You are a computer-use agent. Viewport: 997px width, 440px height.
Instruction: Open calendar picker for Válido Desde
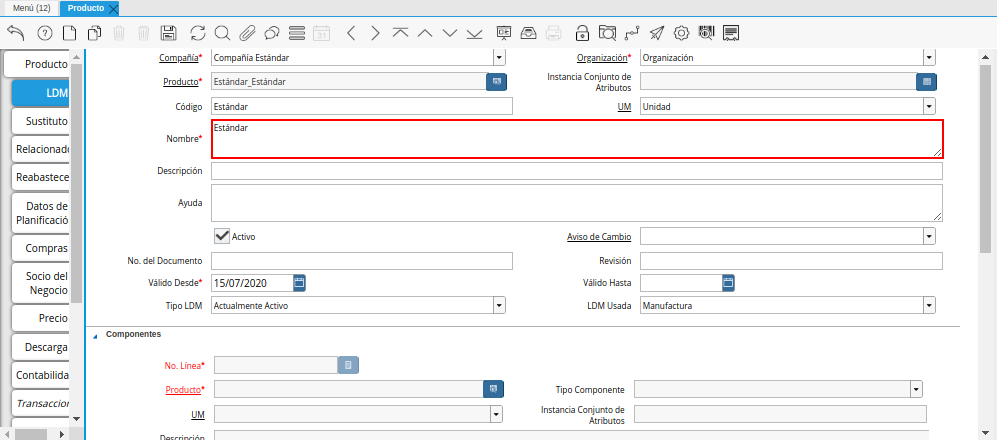pos(299,283)
